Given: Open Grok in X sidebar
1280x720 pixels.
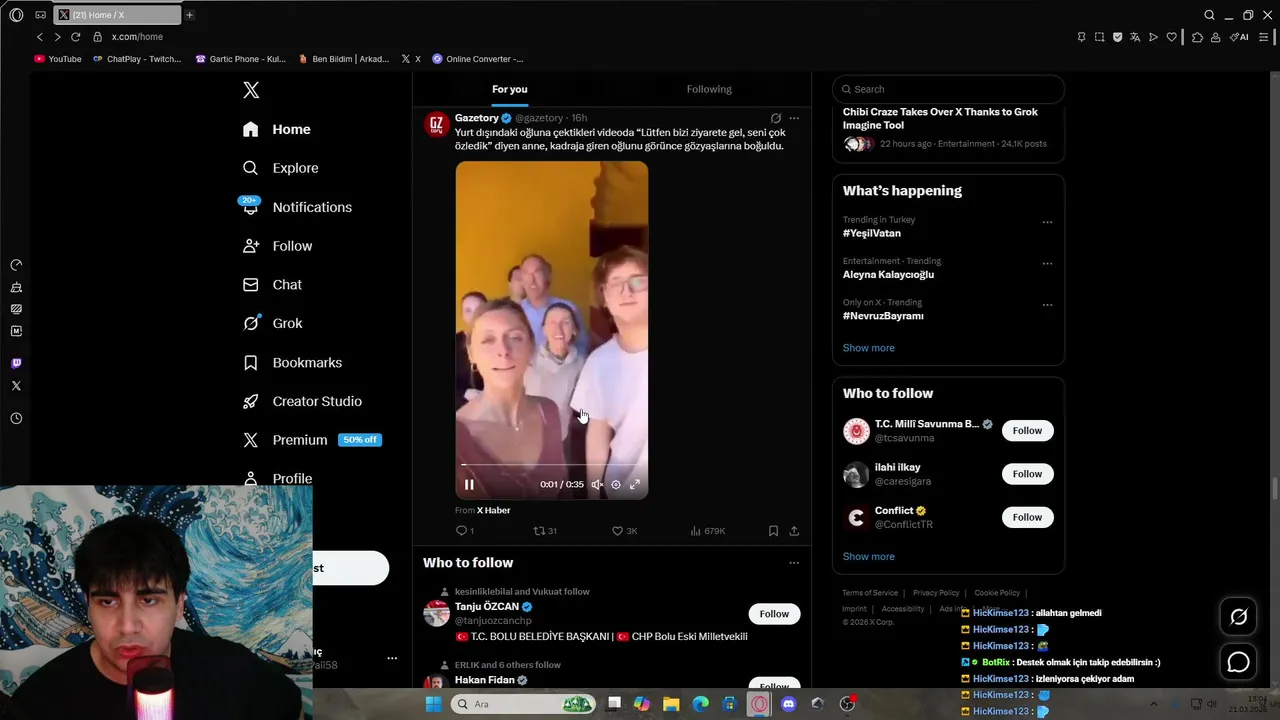Looking at the screenshot, I should 272,323.
